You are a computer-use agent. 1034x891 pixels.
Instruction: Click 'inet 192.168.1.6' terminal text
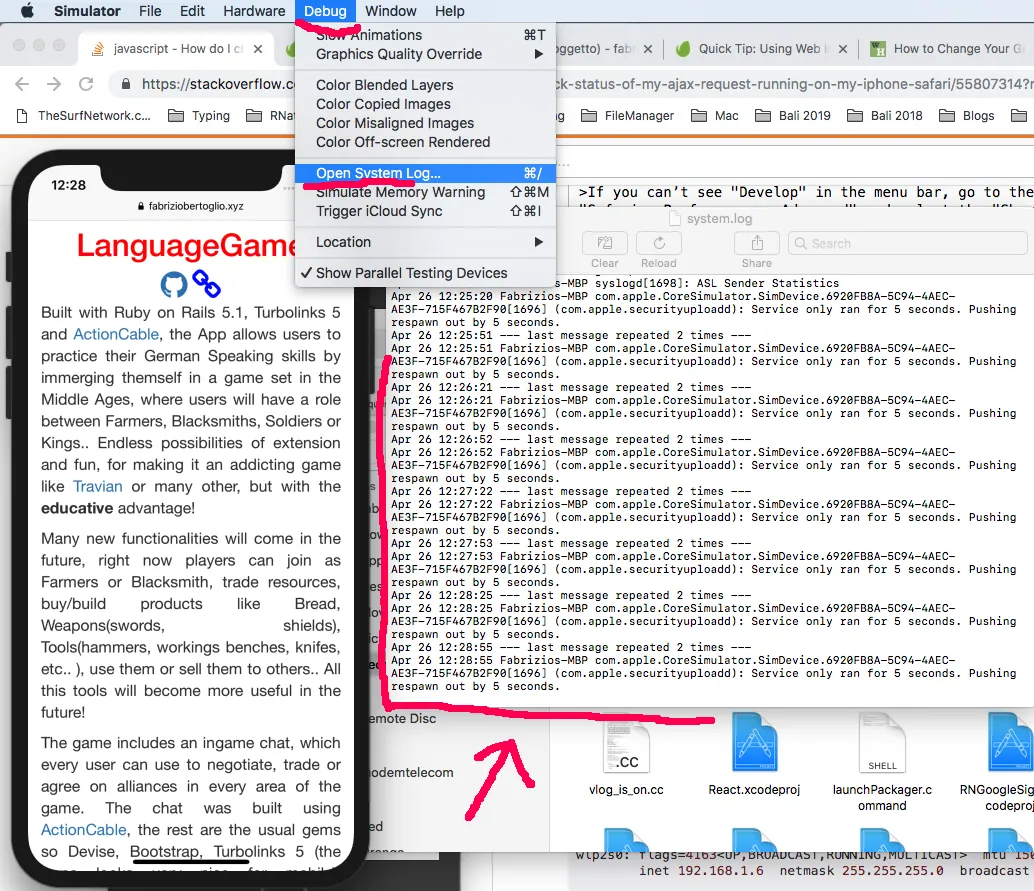(701, 871)
